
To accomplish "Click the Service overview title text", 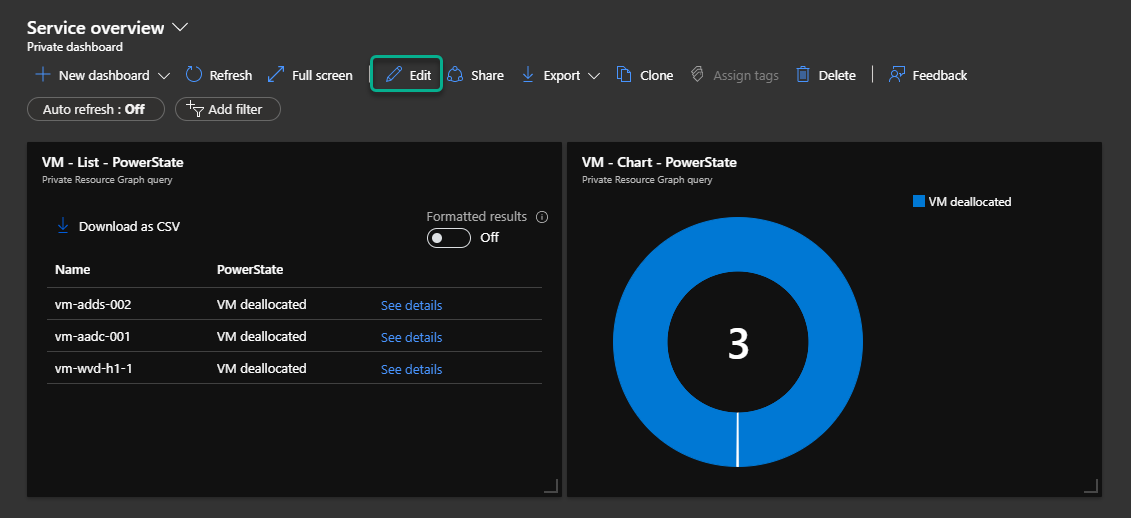I will pyautogui.click(x=96, y=27).
